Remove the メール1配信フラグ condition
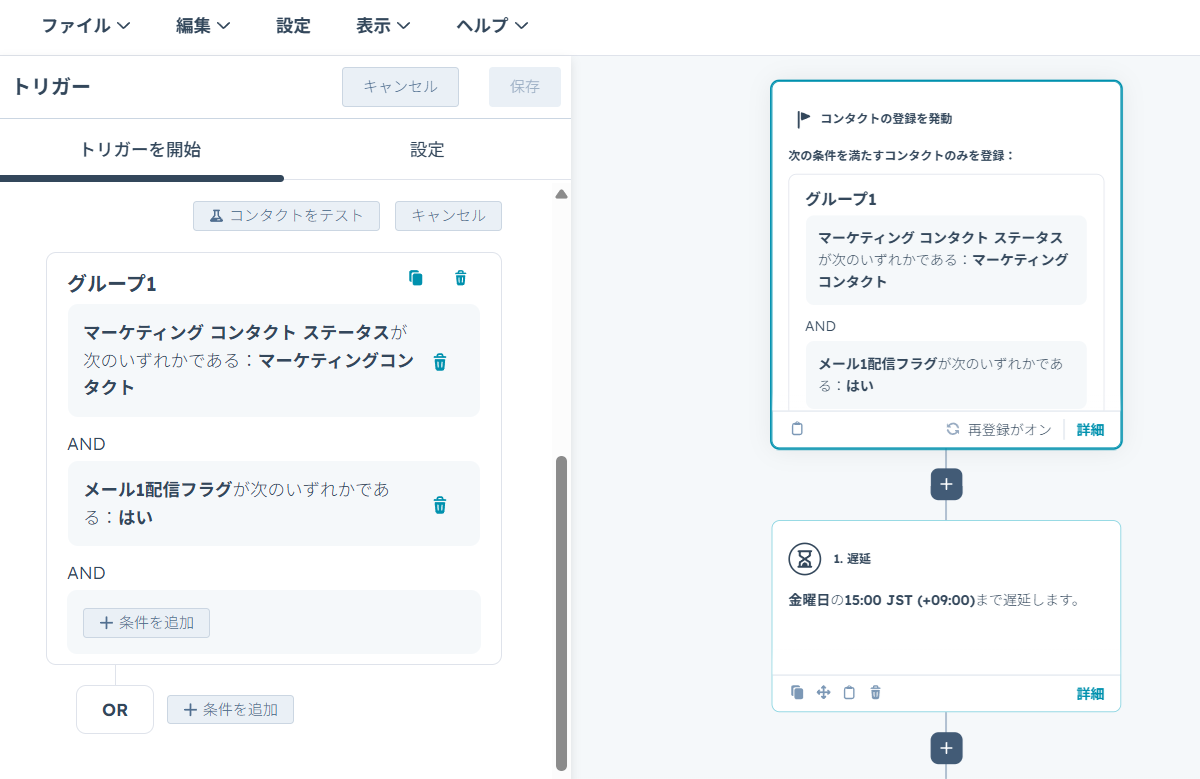The width and height of the screenshot is (1200, 779). click(439, 505)
